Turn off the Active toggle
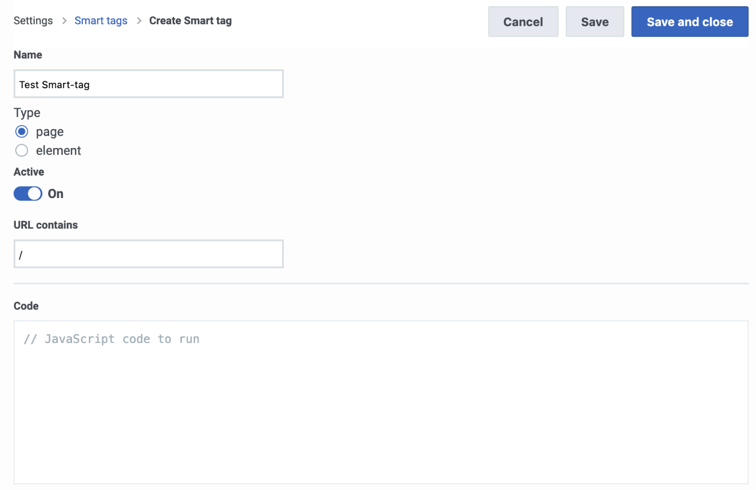Image resolution: width=756 pixels, height=490 pixels. pyautogui.click(x=28, y=193)
